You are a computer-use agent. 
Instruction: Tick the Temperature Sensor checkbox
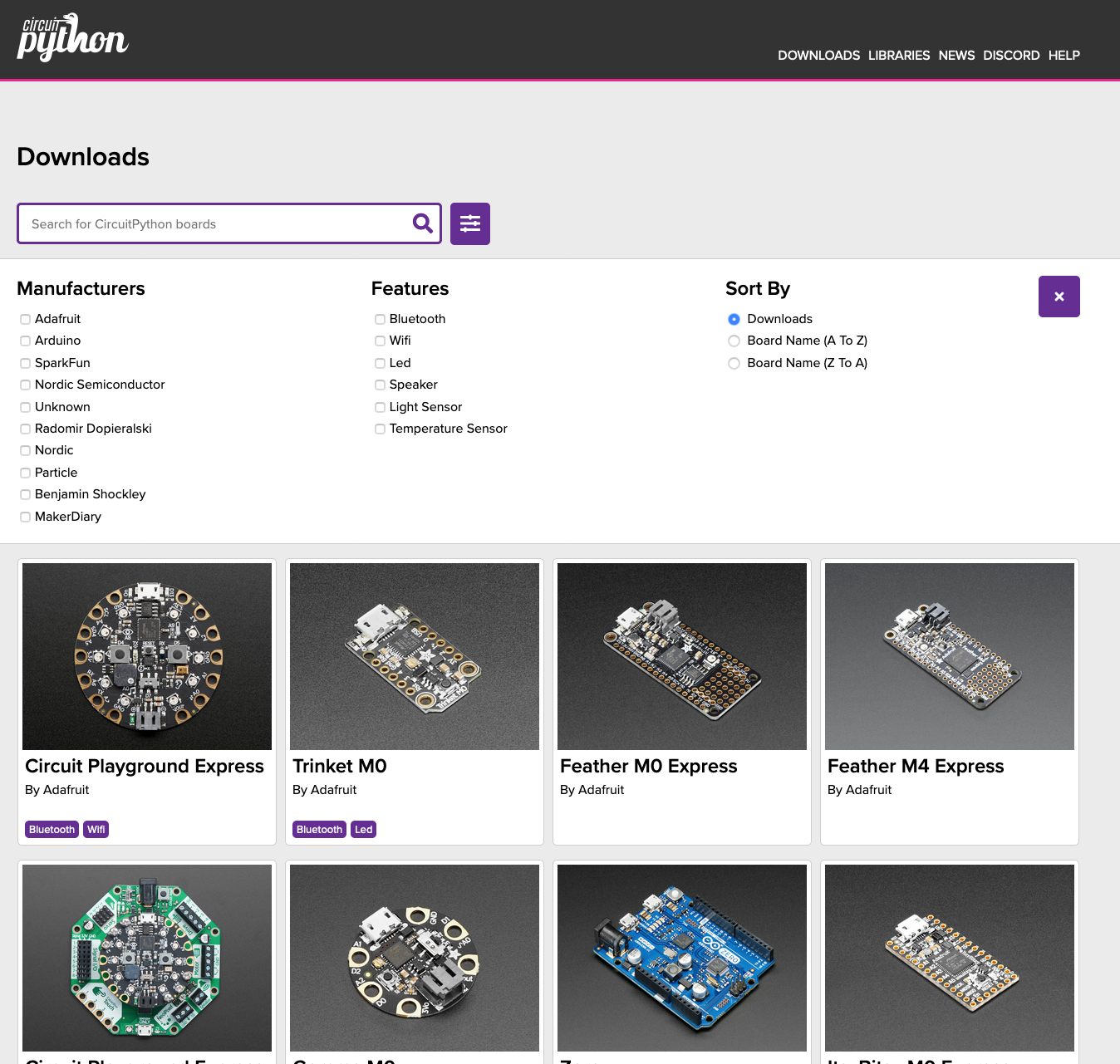point(380,429)
